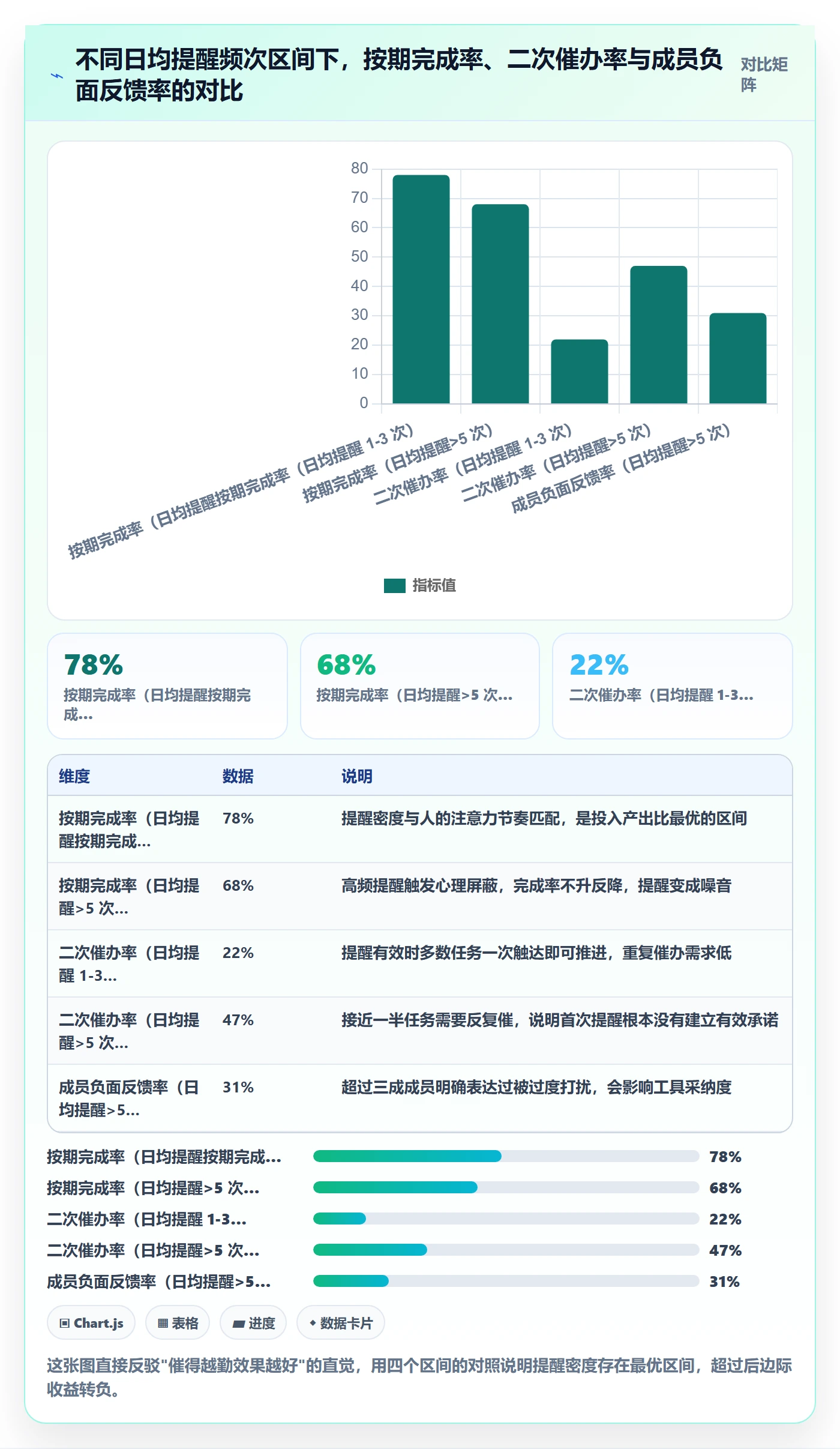
Task: Select the shortest chart bar at 22
Action: tap(580, 371)
